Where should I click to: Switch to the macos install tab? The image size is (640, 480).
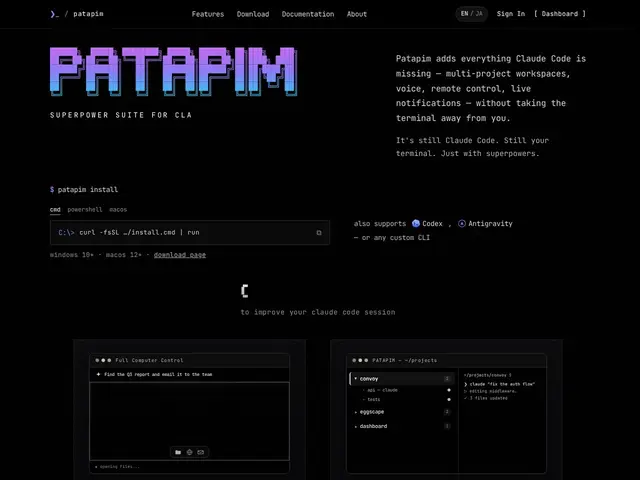118,210
